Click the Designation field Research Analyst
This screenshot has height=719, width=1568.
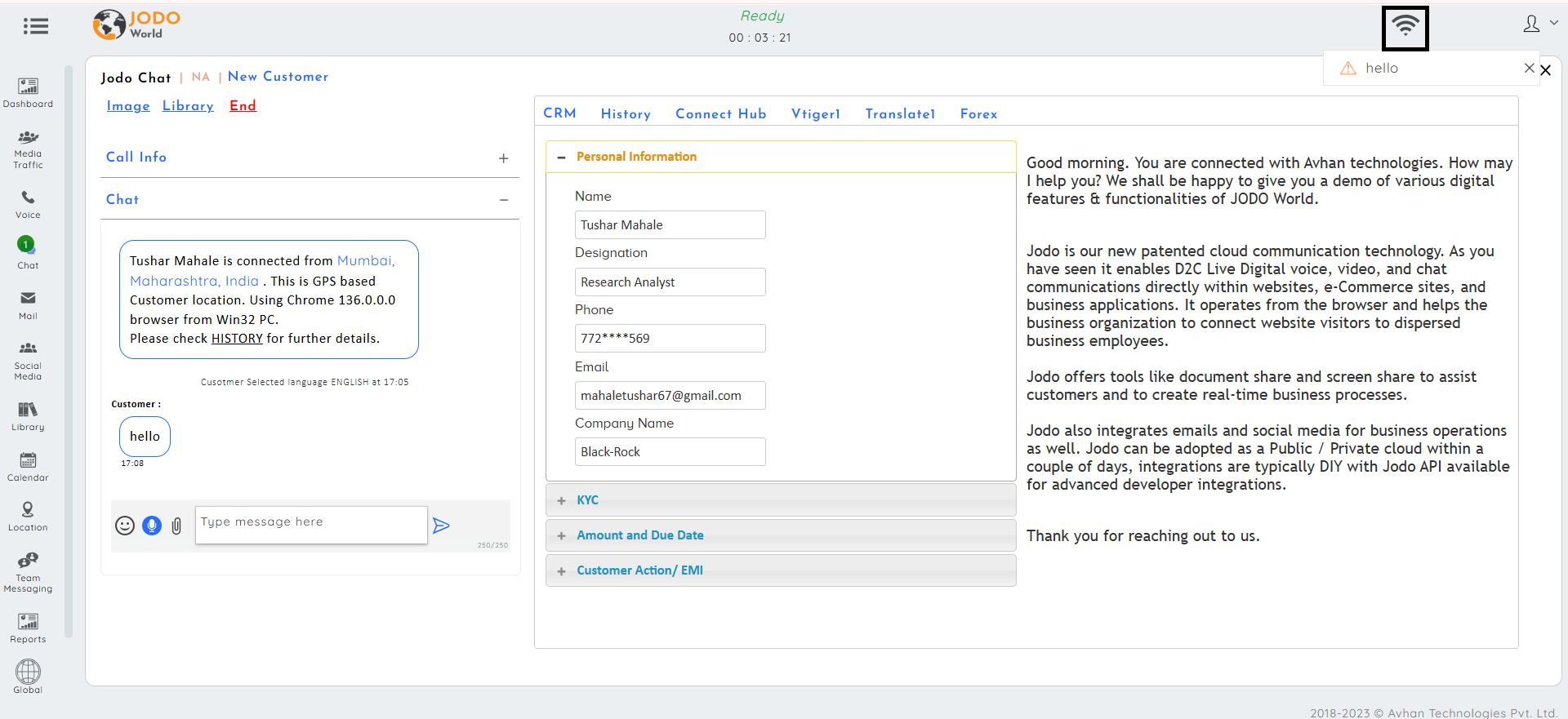(670, 282)
